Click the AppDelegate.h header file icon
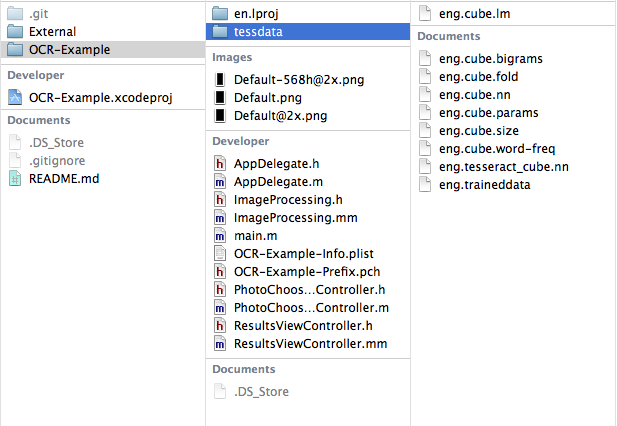 221,163
